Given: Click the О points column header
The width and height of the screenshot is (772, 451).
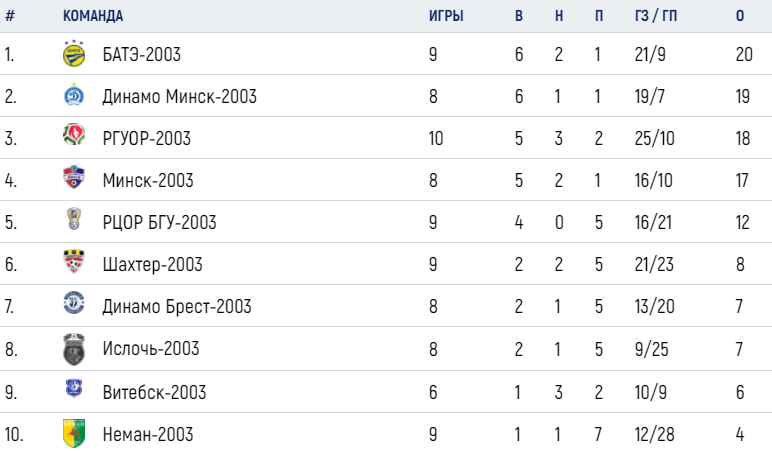Looking at the screenshot, I should coord(740,16).
